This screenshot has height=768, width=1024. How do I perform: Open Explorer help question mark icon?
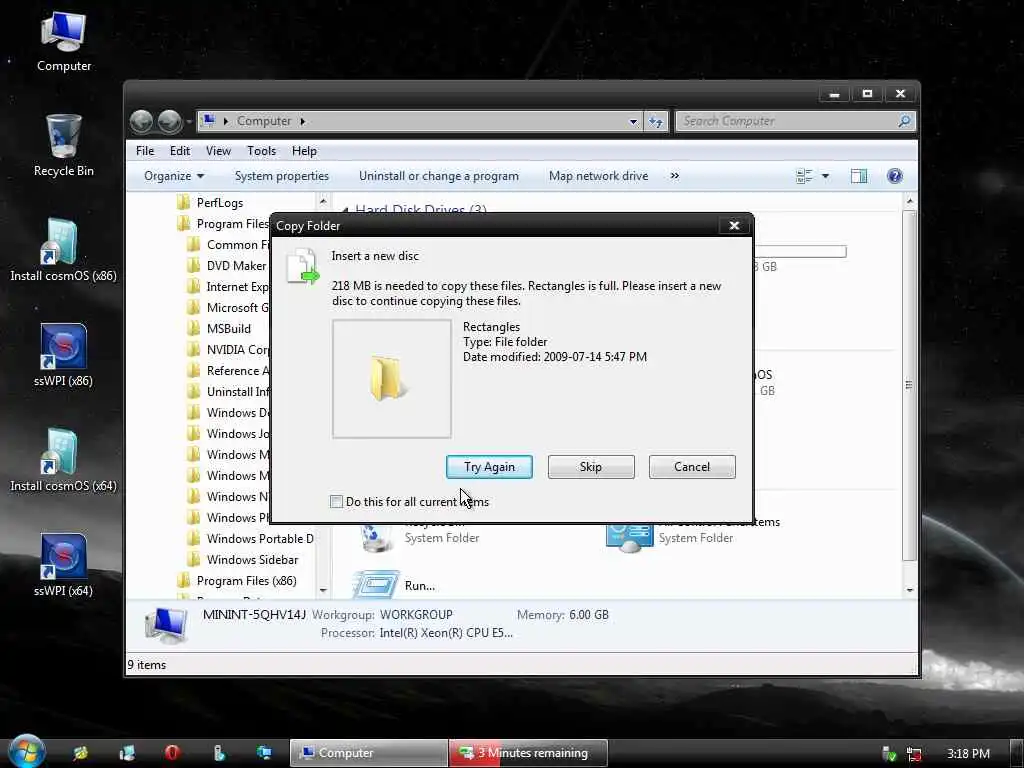pos(895,176)
